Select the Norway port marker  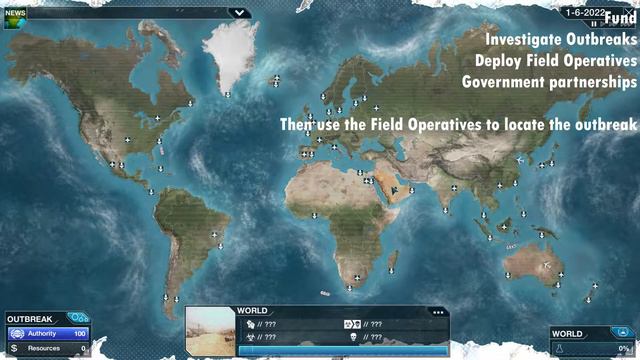(323, 97)
